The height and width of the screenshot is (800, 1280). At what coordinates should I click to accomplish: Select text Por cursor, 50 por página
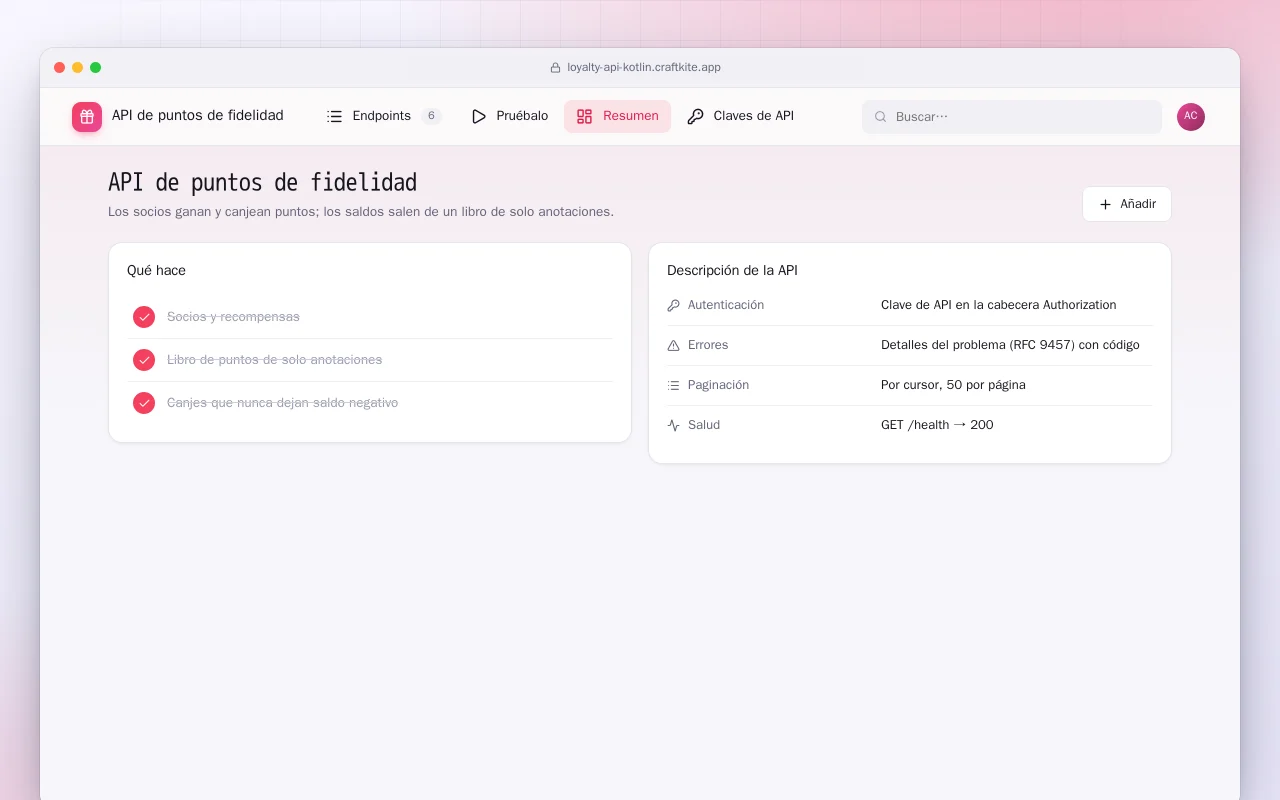click(x=953, y=385)
